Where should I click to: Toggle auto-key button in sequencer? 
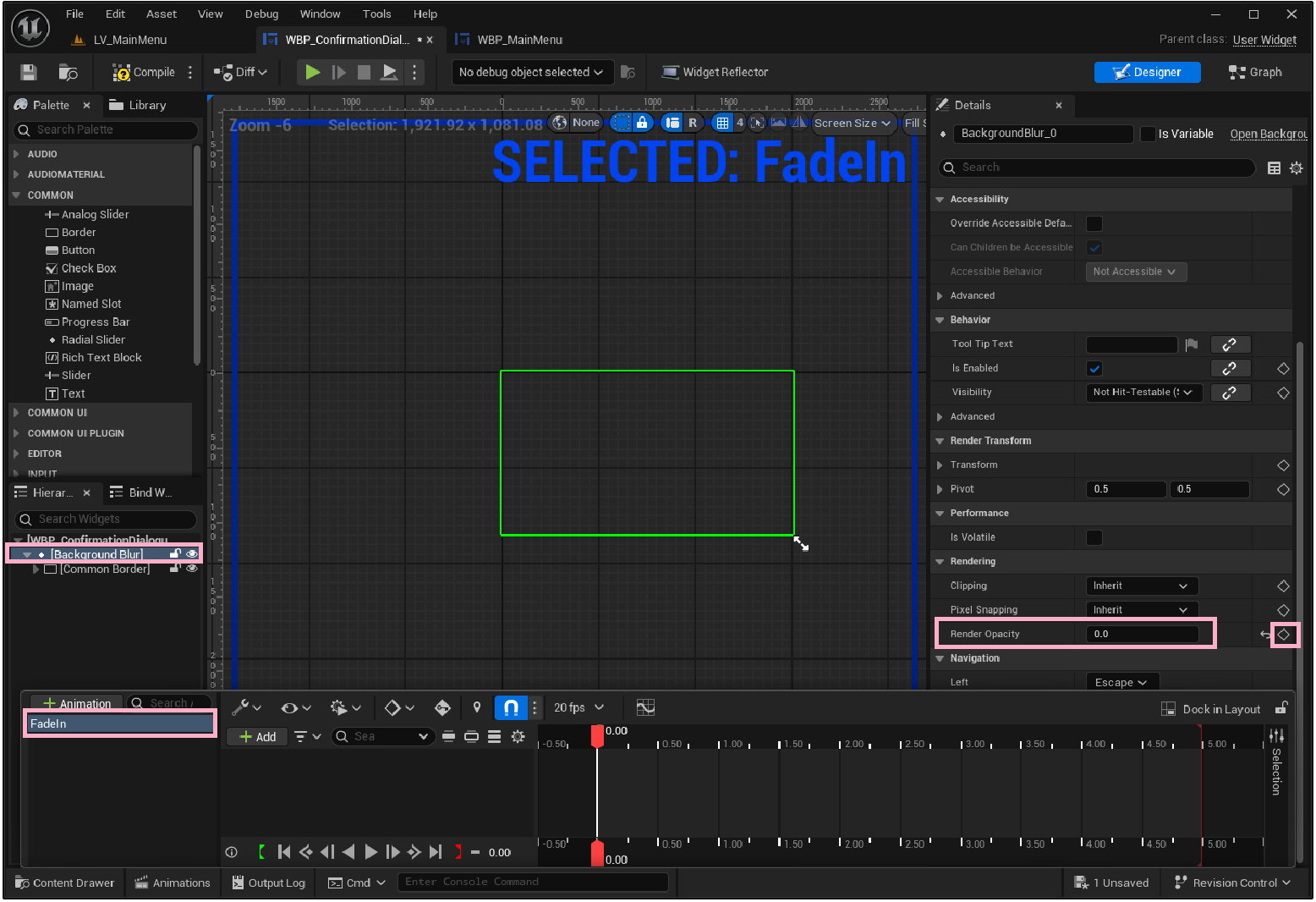point(442,707)
